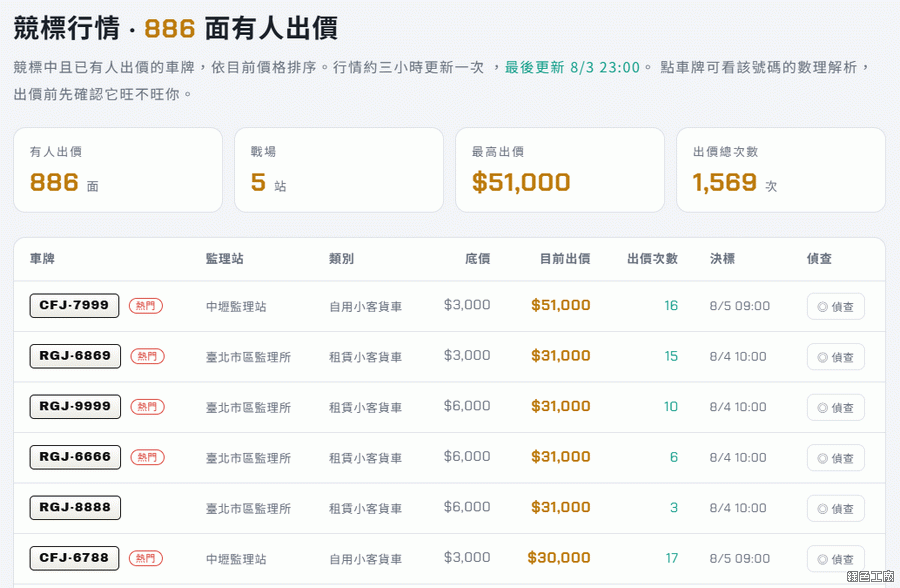The height and width of the screenshot is (588, 900).
Task: Open the RGJ-8888 plate details
Action: pyautogui.click(x=75, y=508)
